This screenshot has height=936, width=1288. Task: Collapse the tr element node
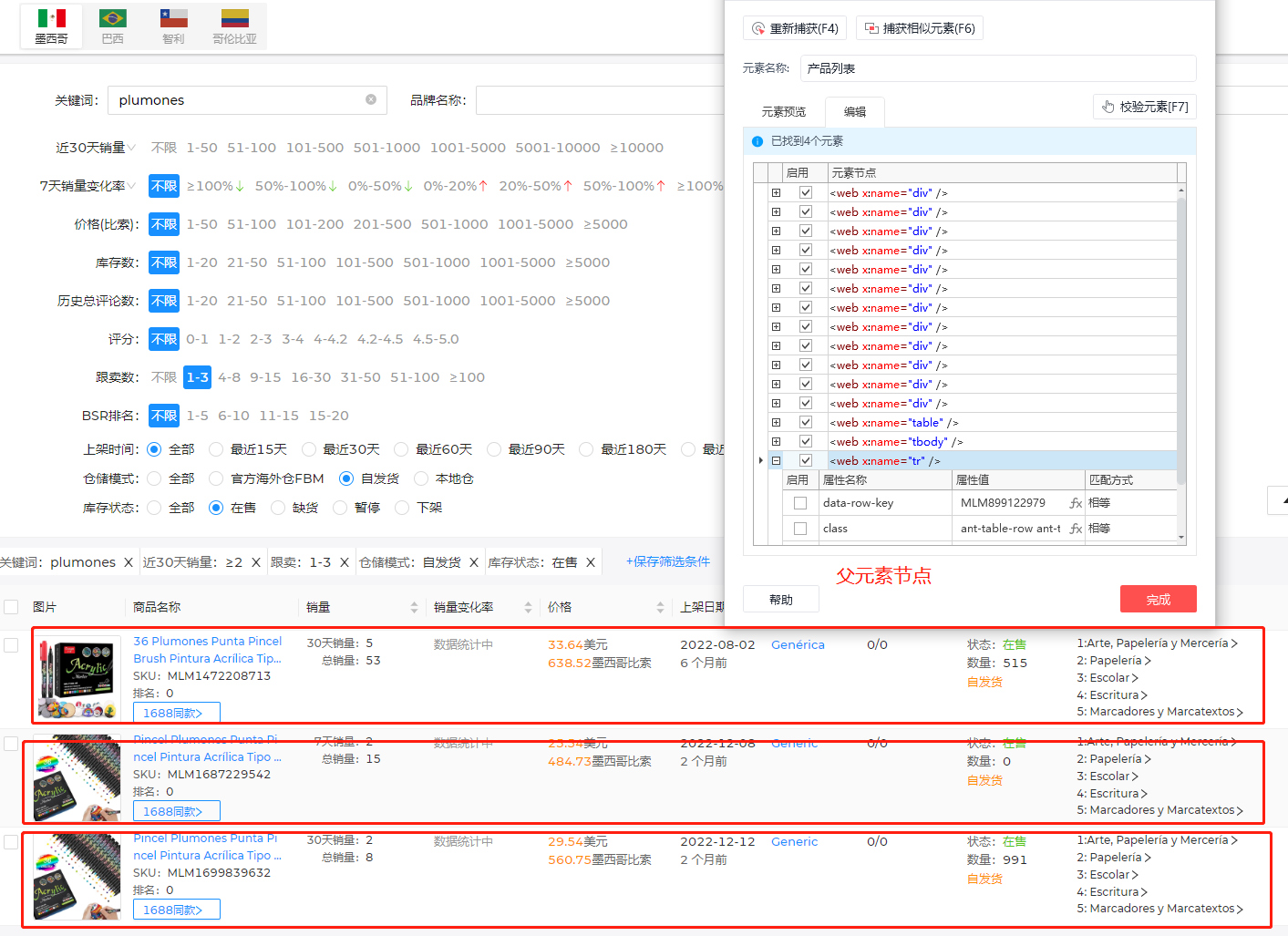[776, 461]
